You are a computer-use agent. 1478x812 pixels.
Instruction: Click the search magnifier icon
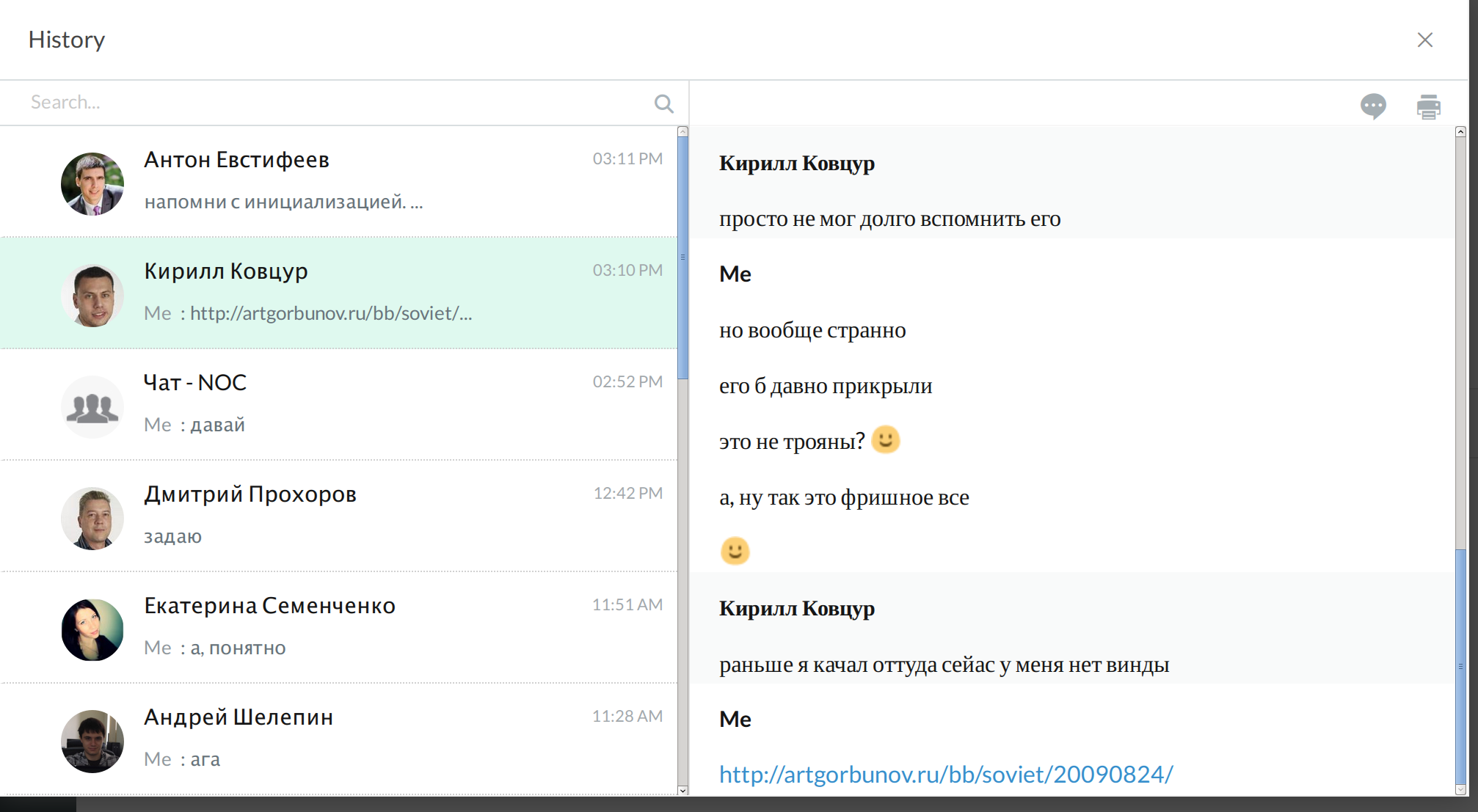(x=664, y=103)
